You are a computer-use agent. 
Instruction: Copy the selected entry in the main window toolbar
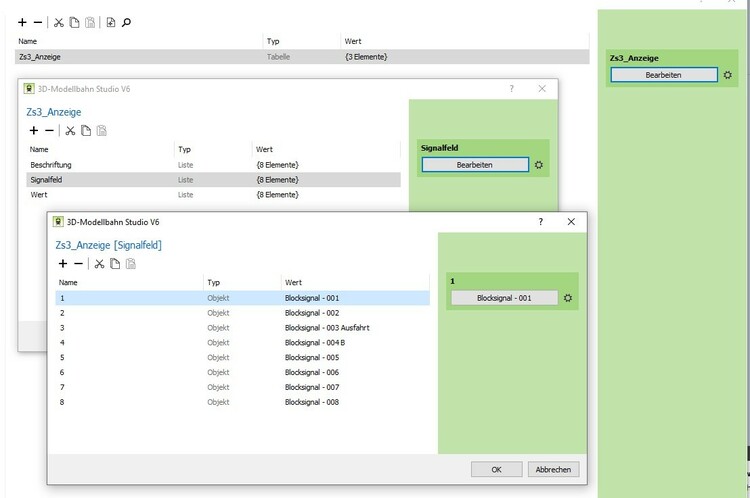point(74,22)
